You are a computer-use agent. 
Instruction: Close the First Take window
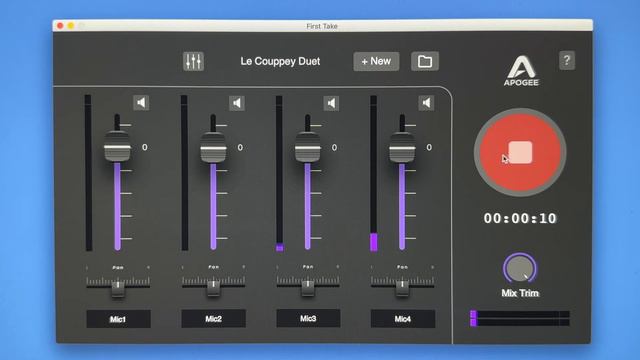[x=60, y=26]
